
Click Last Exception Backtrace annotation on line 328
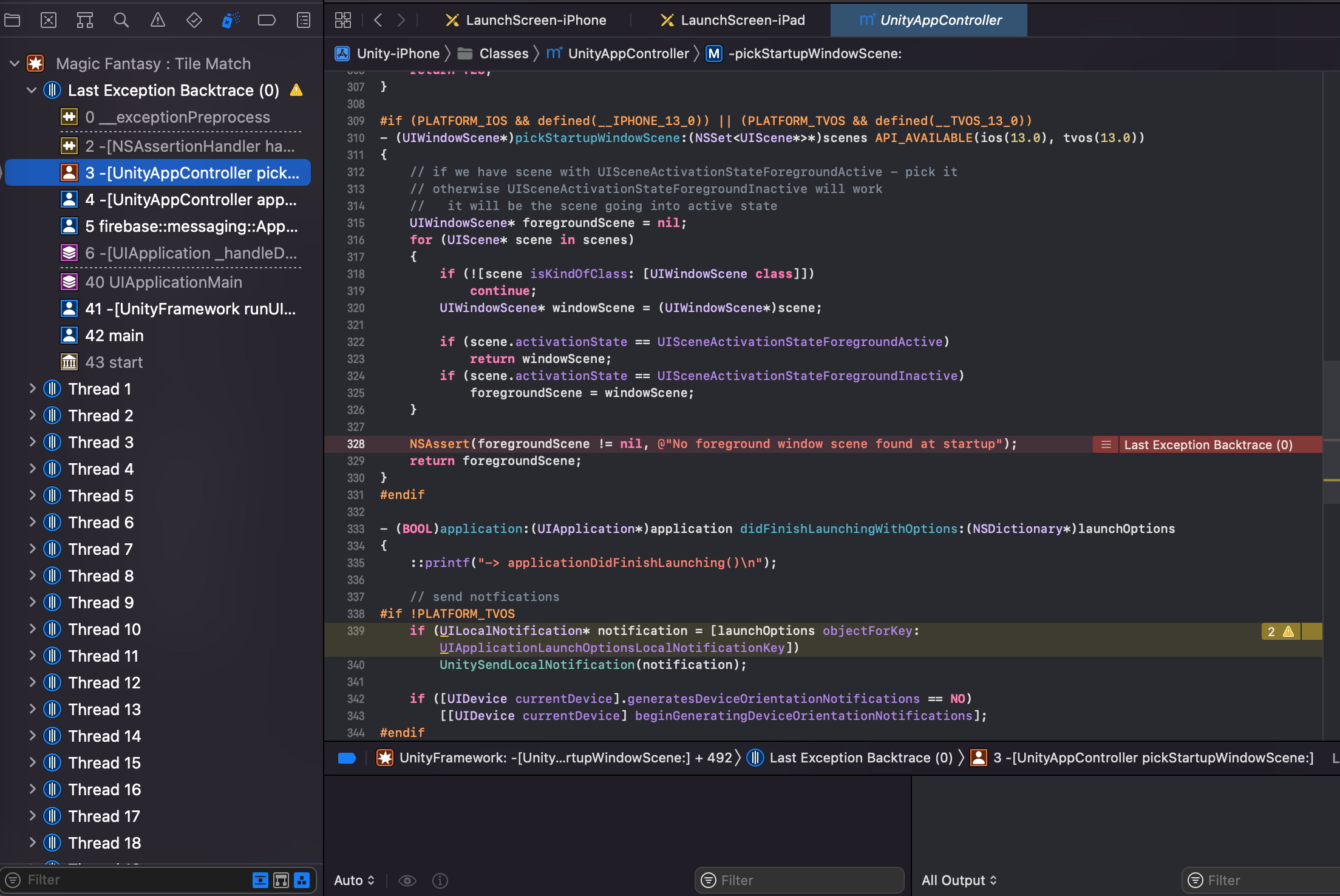point(1207,444)
